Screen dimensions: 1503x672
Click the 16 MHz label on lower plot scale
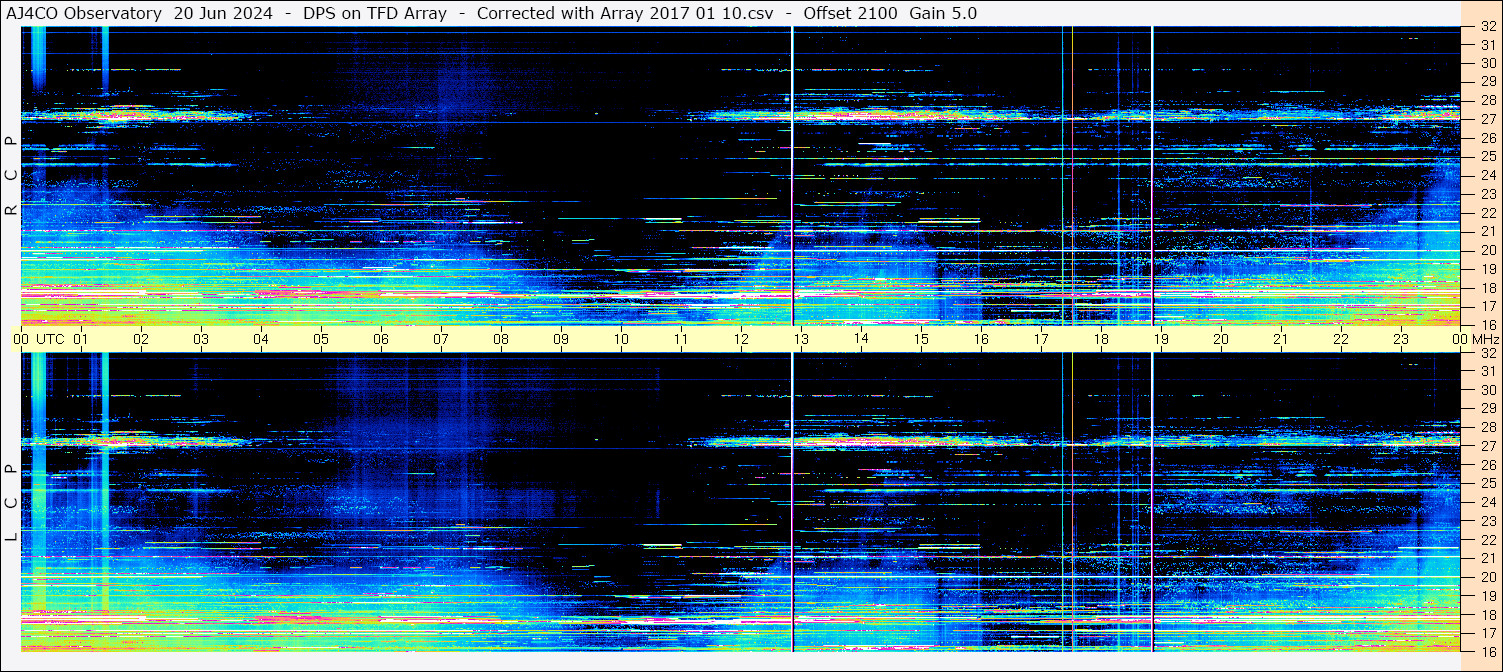click(1487, 651)
